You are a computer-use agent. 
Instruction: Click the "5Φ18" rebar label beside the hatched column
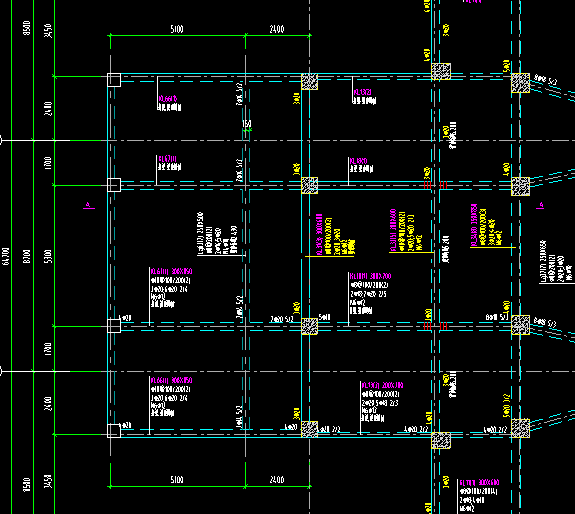[325, 317]
